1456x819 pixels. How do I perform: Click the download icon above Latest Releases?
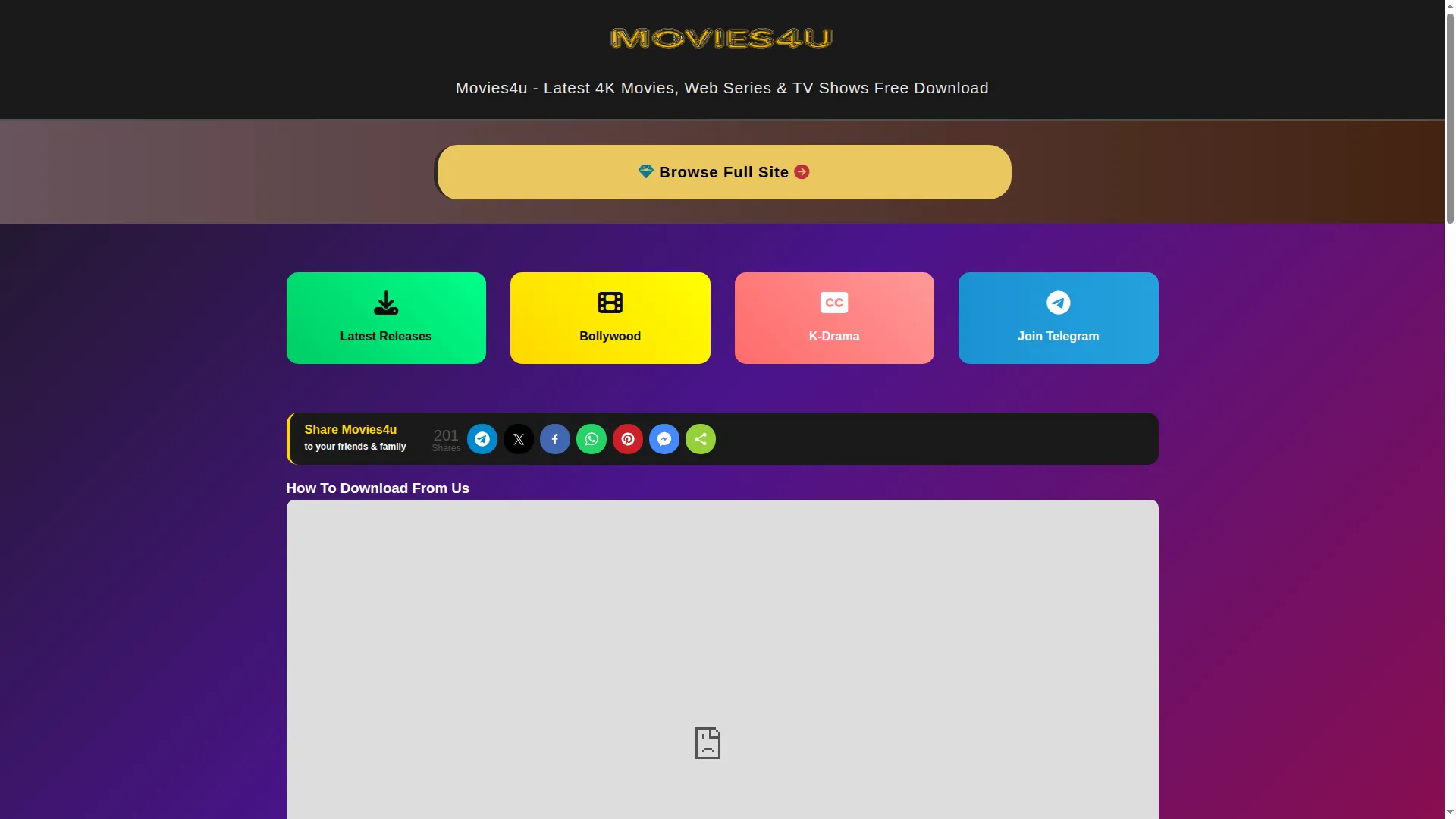[x=386, y=303]
